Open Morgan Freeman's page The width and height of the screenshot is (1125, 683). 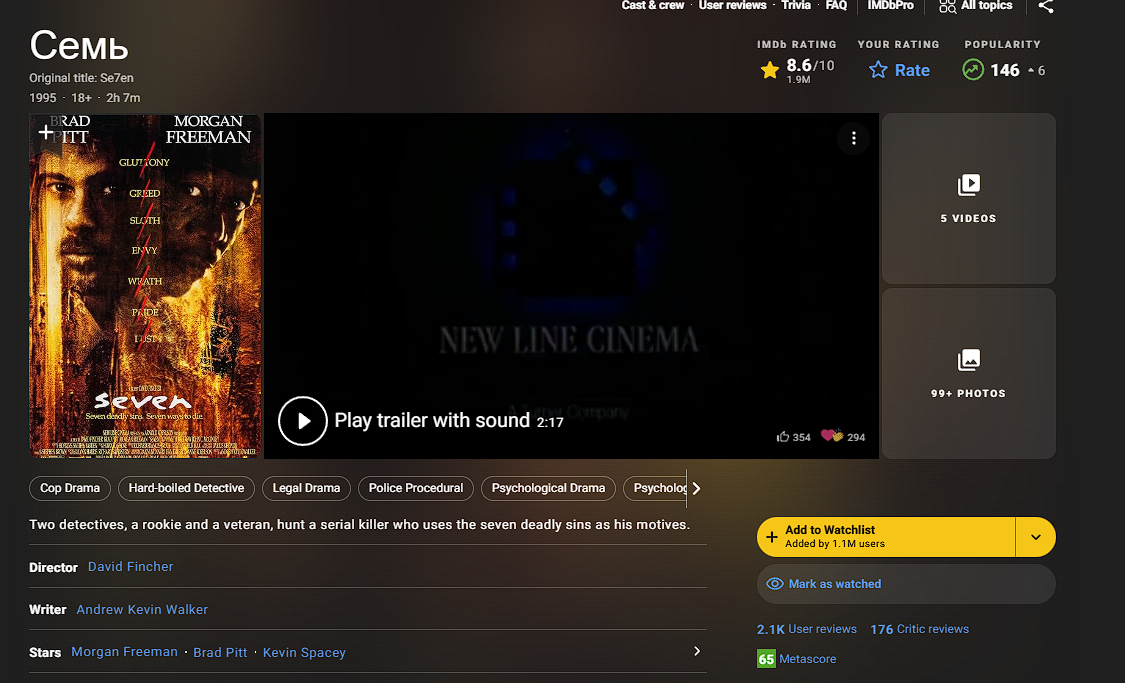coord(124,652)
